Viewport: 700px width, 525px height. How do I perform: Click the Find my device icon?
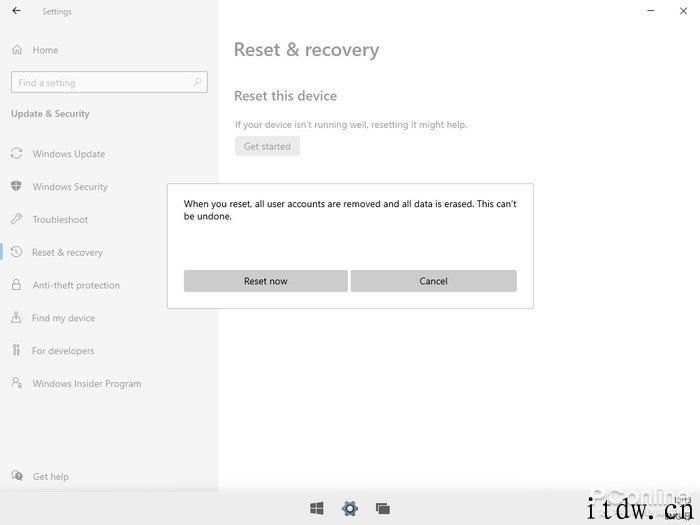tap(16, 317)
